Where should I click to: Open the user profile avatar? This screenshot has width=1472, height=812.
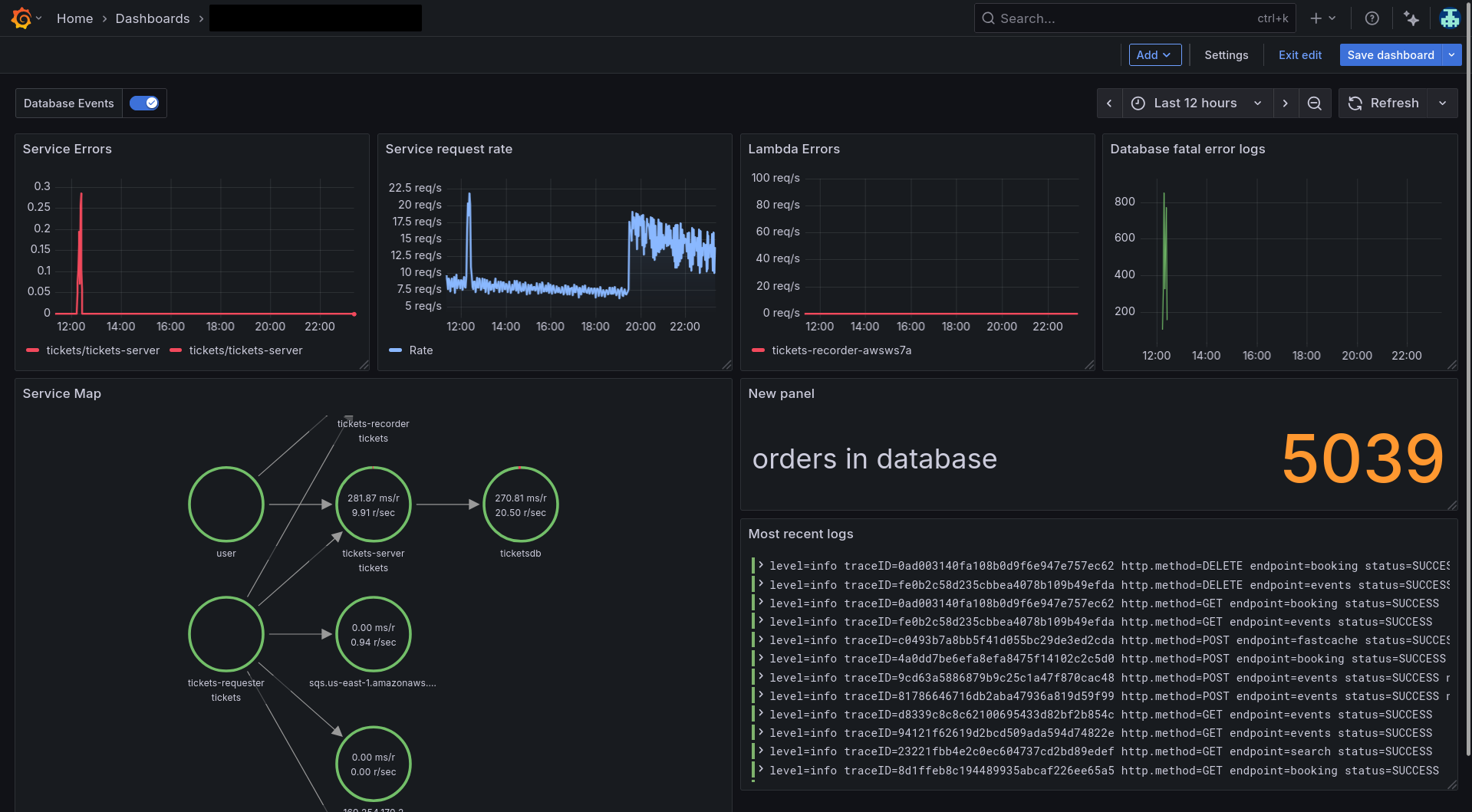(x=1449, y=18)
